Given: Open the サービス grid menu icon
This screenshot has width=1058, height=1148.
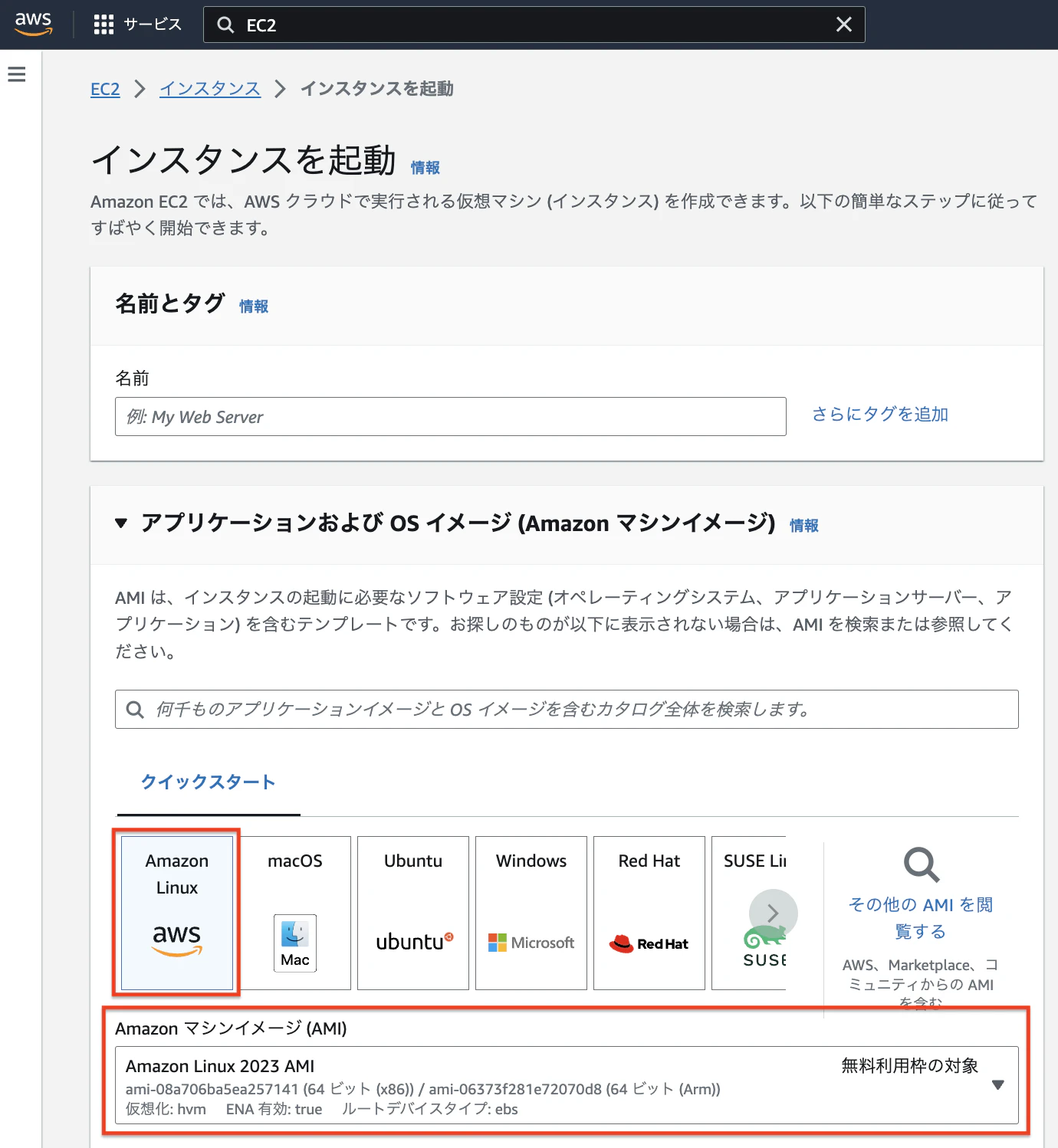Looking at the screenshot, I should 103,25.
